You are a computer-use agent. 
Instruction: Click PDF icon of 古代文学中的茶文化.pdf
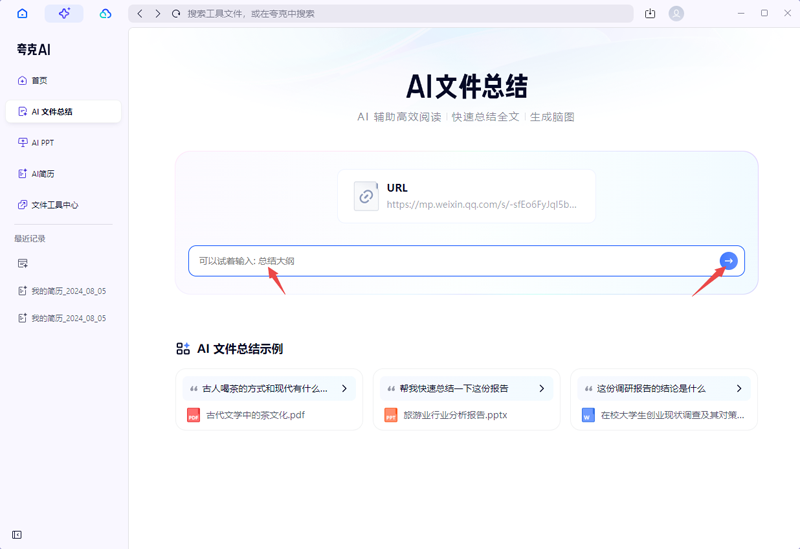[193, 415]
